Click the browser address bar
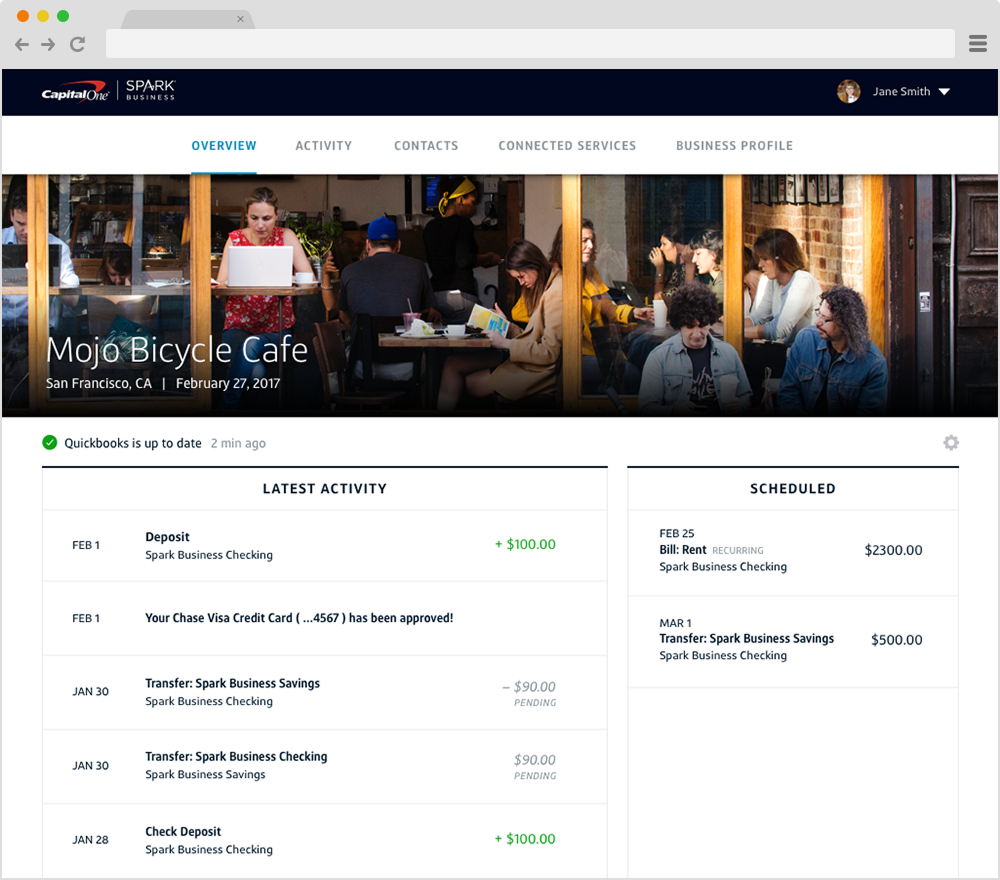 pos(530,44)
